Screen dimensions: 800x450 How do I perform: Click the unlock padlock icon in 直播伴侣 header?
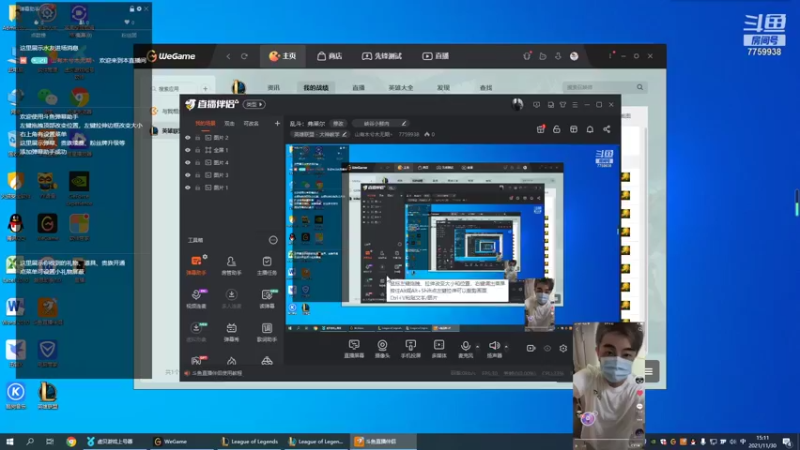(557, 130)
